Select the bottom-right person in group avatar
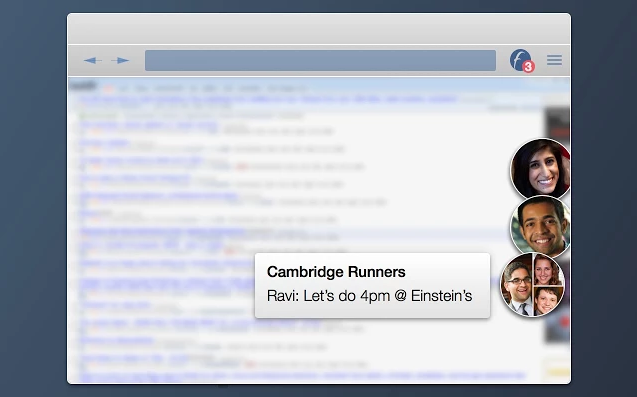 [x=546, y=301]
